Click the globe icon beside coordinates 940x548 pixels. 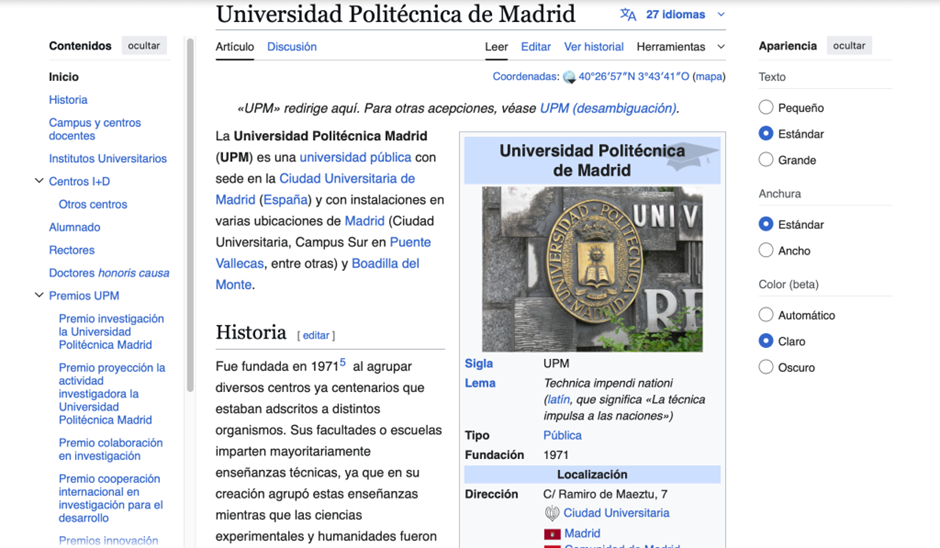tap(569, 77)
